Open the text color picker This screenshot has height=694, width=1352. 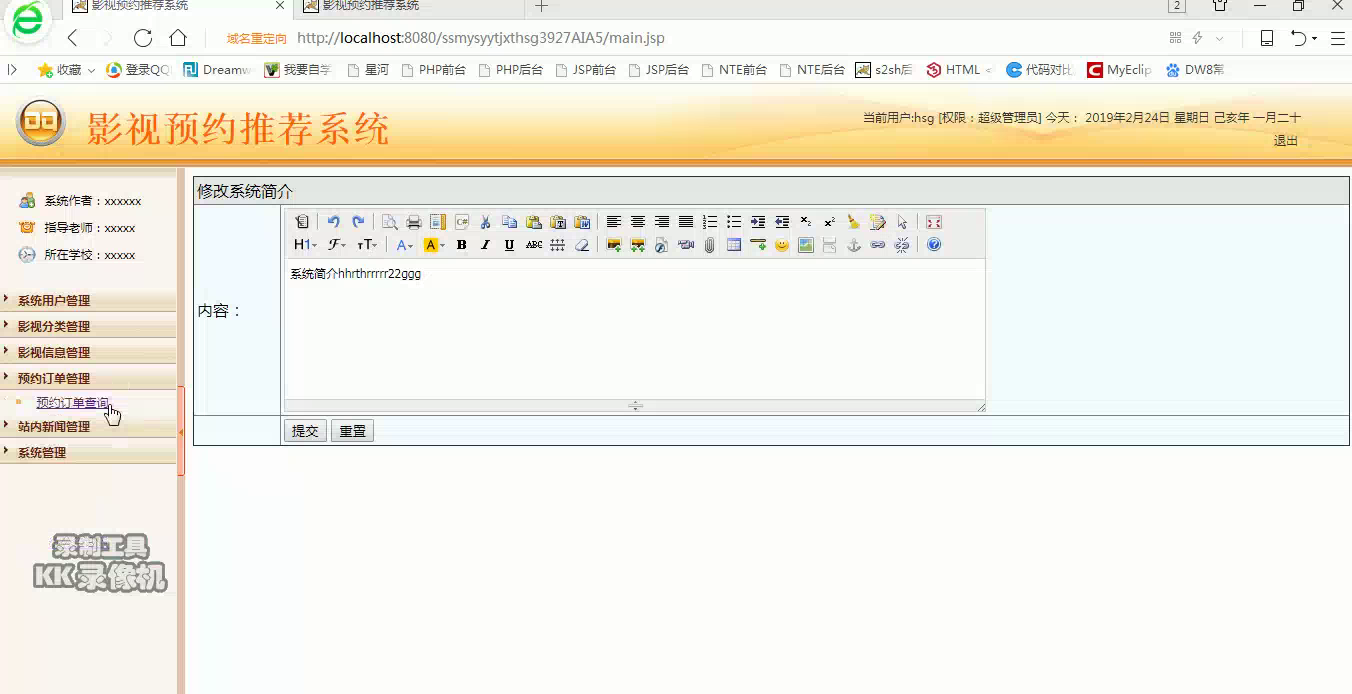coord(404,245)
